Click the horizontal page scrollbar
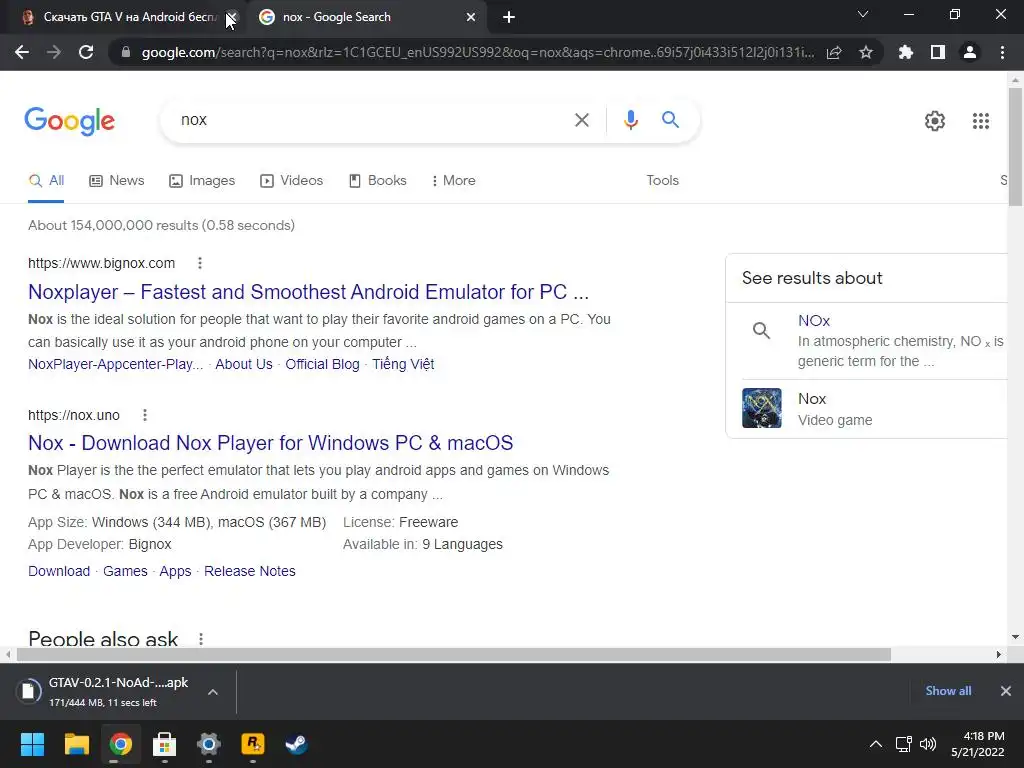Screen dimensions: 1024x768 click(454, 654)
